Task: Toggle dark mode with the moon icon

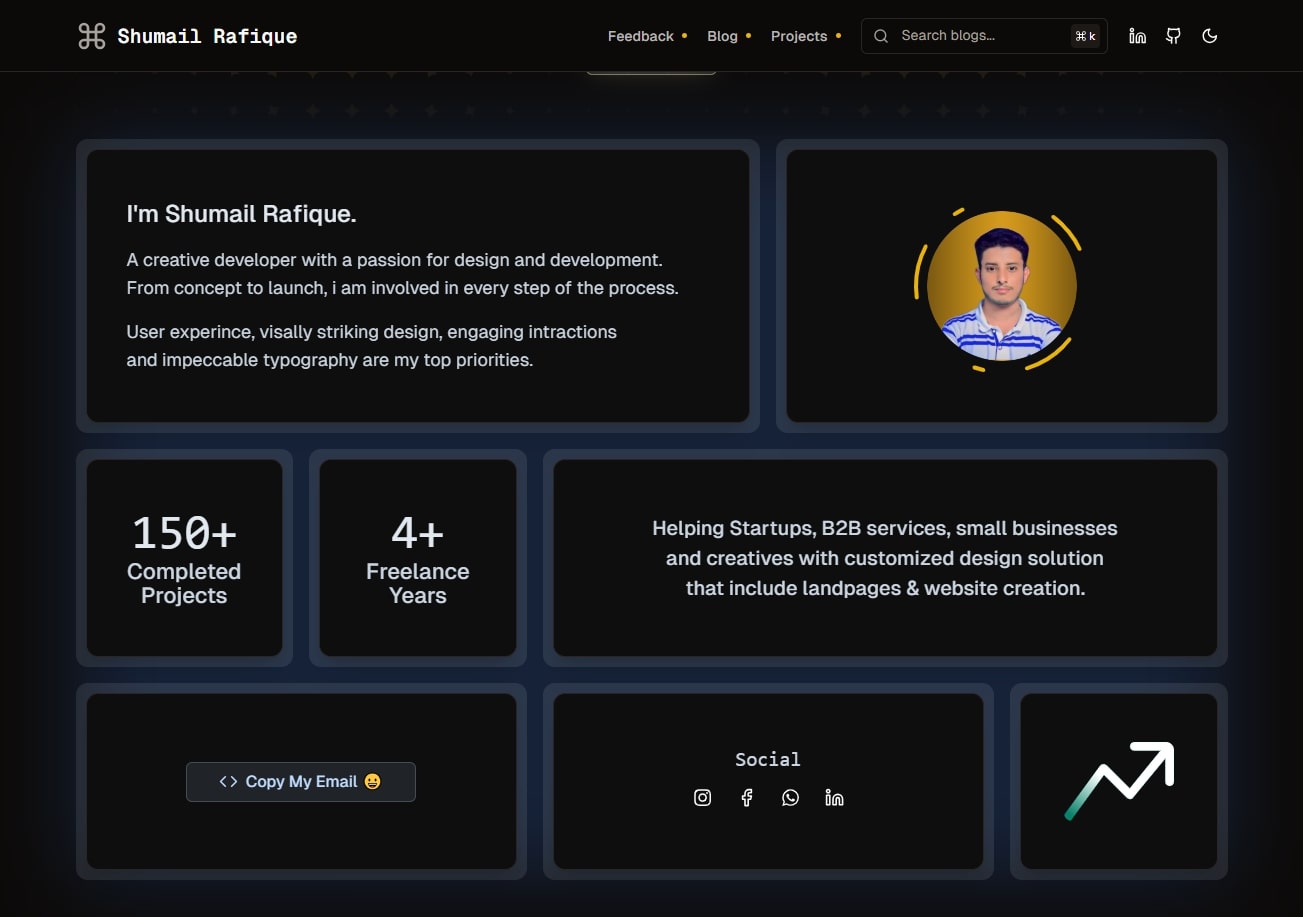Action: [x=1209, y=35]
